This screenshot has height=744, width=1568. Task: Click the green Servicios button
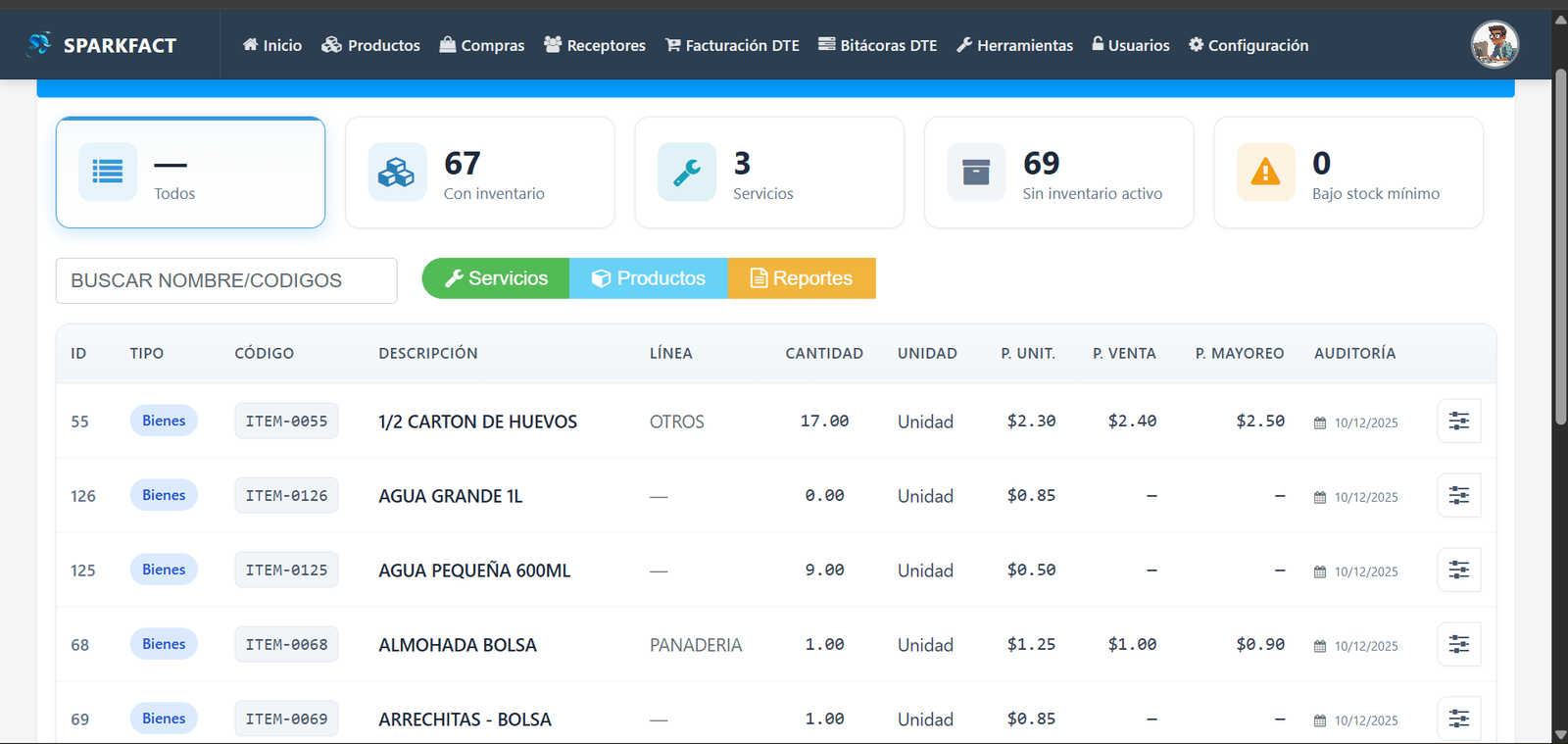(x=496, y=278)
